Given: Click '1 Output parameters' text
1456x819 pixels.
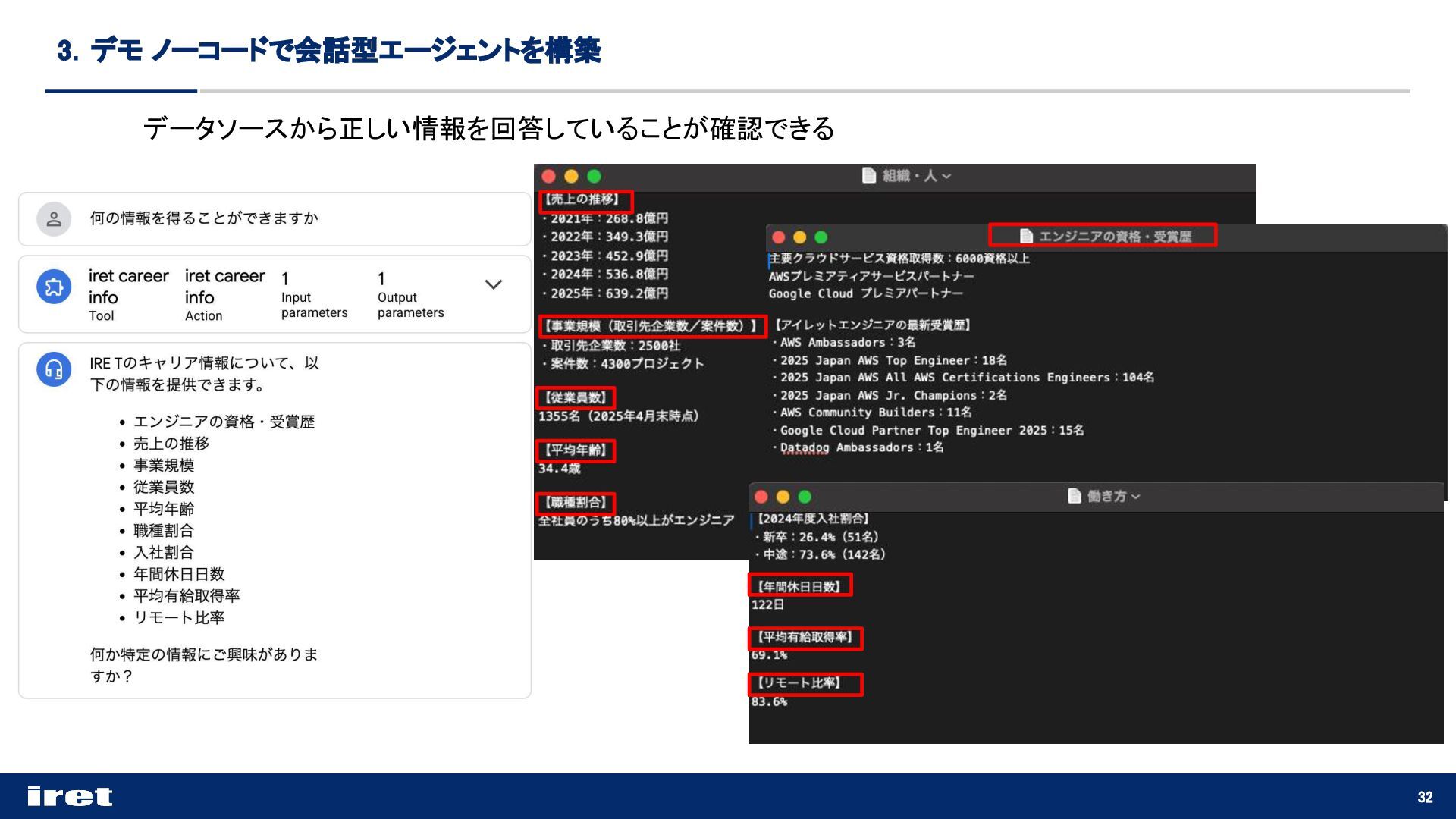Looking at the screenshot, I should pyautogui.click(x=410, y=295).
